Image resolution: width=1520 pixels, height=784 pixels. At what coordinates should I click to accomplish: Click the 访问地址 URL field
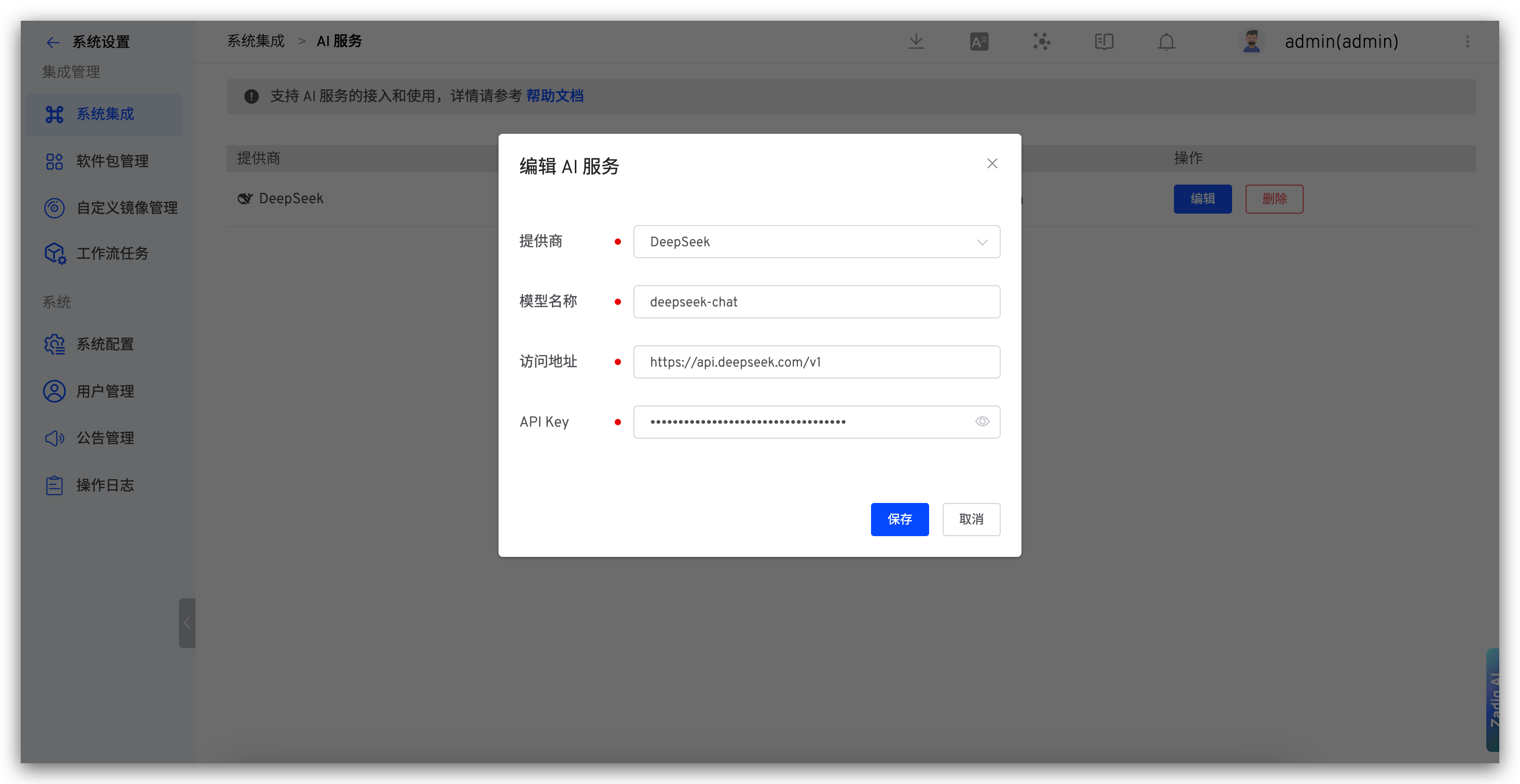coord(816,362)
